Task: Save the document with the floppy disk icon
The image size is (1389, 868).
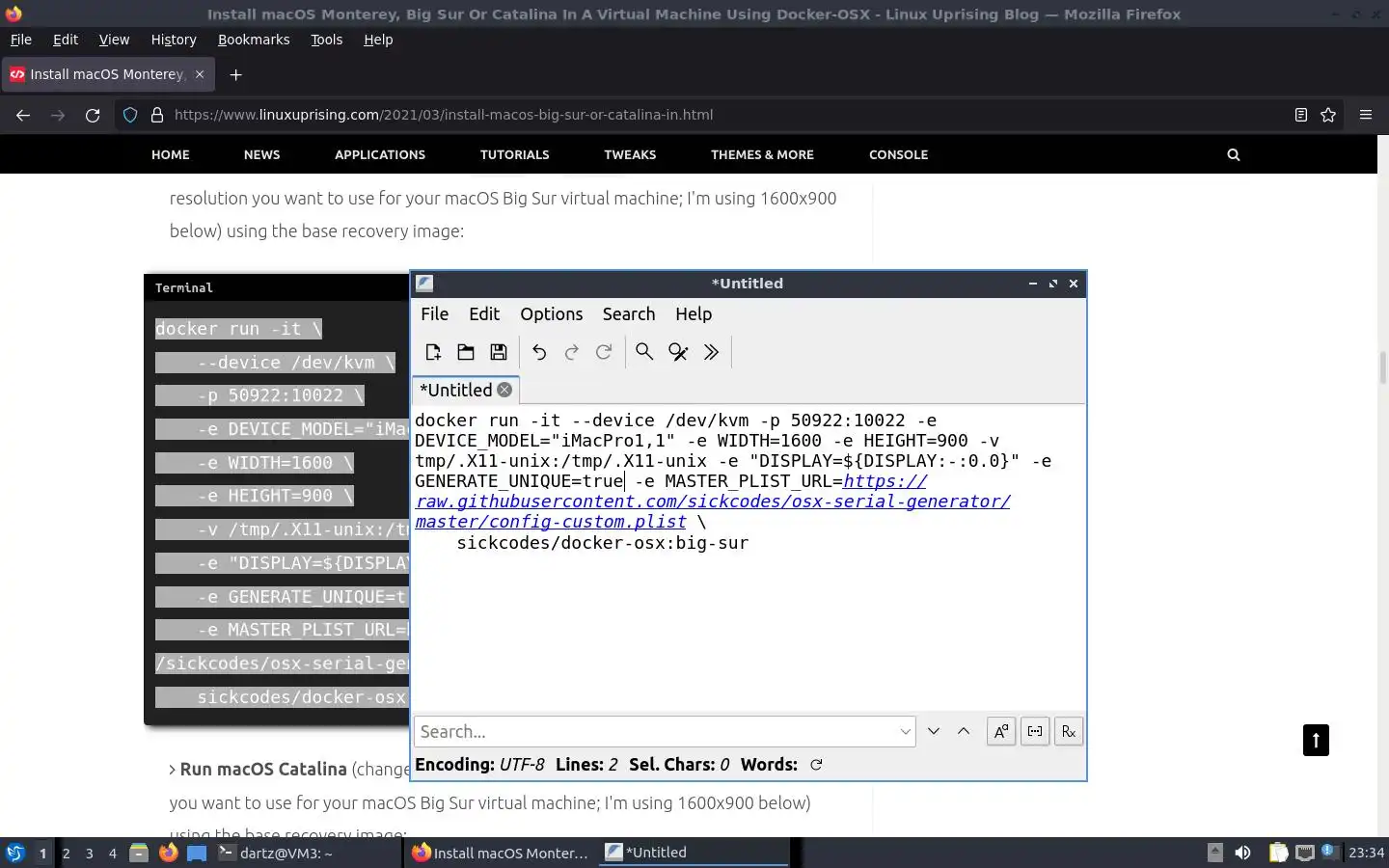Action: click(x=499, y=352)
